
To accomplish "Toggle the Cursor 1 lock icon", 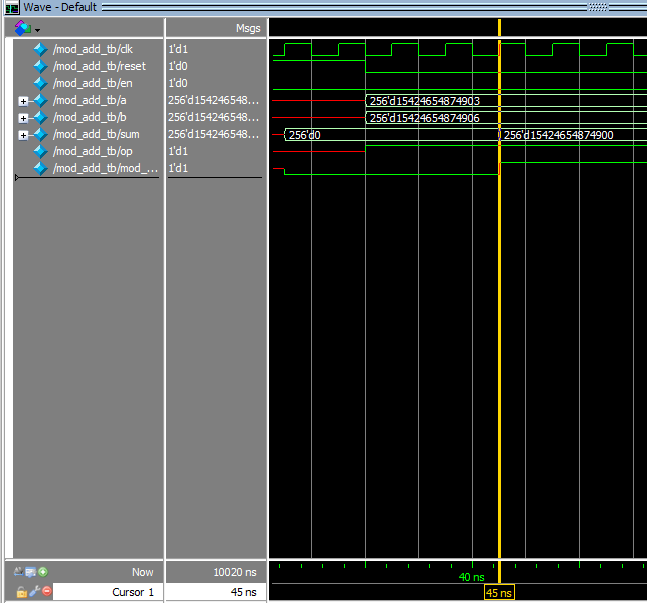I will point(21,592).
